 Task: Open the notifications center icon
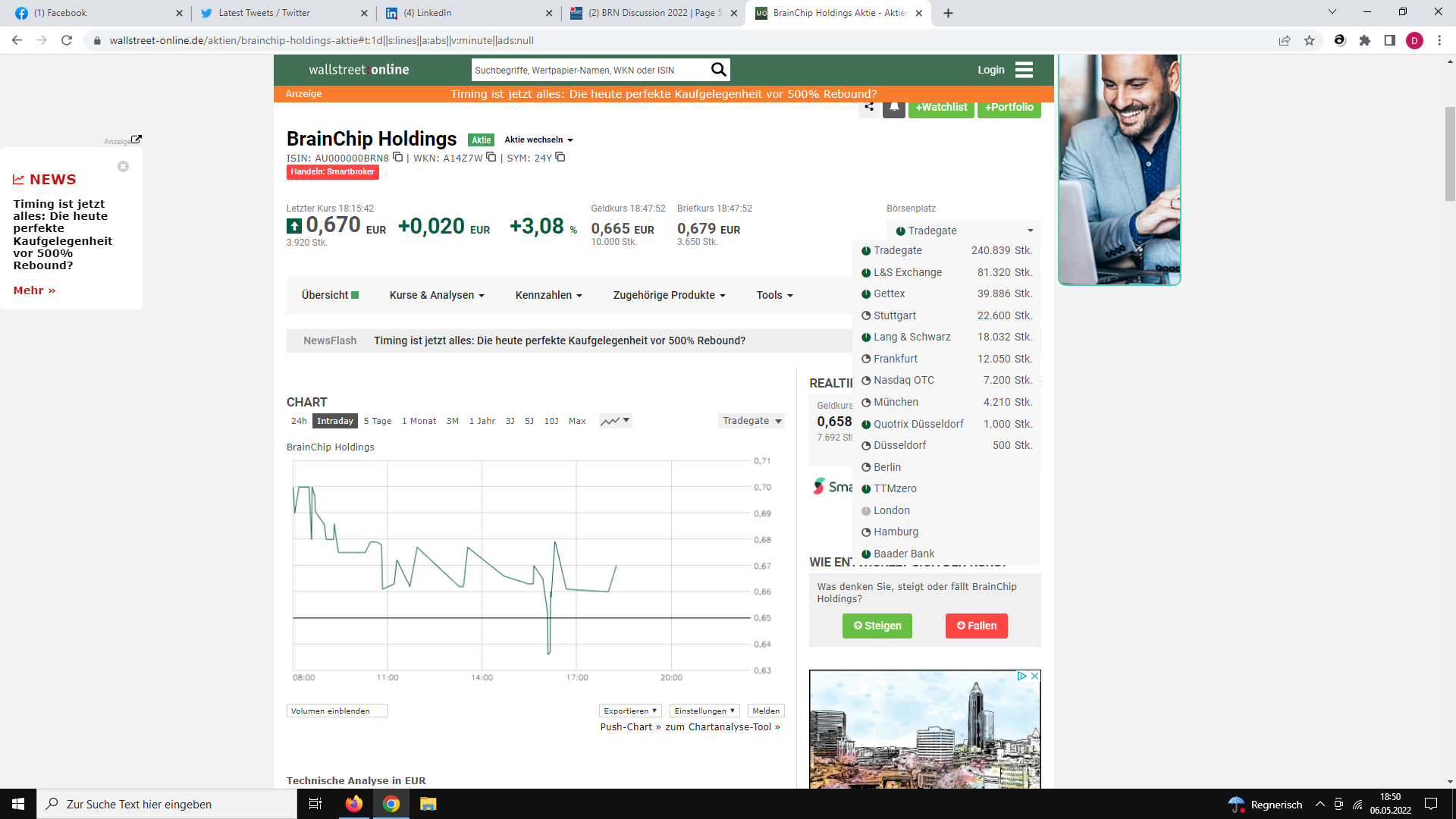(1431, 804)
